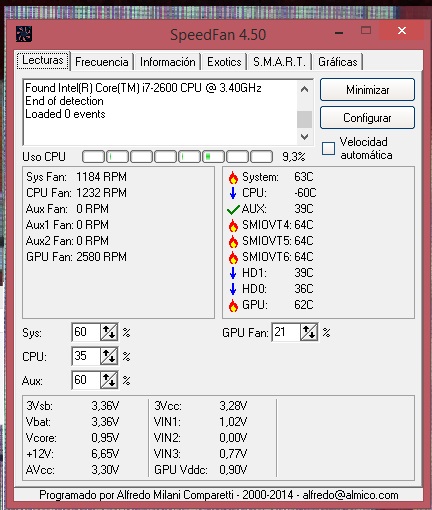Click the log scrollbar thumb
This screenshot has width=432, height=510.
click(304, 119)
